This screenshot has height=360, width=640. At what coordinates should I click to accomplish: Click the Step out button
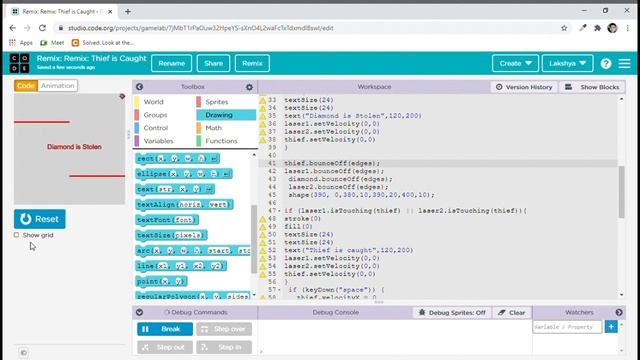pyautogui.click(x=165, y=347)
